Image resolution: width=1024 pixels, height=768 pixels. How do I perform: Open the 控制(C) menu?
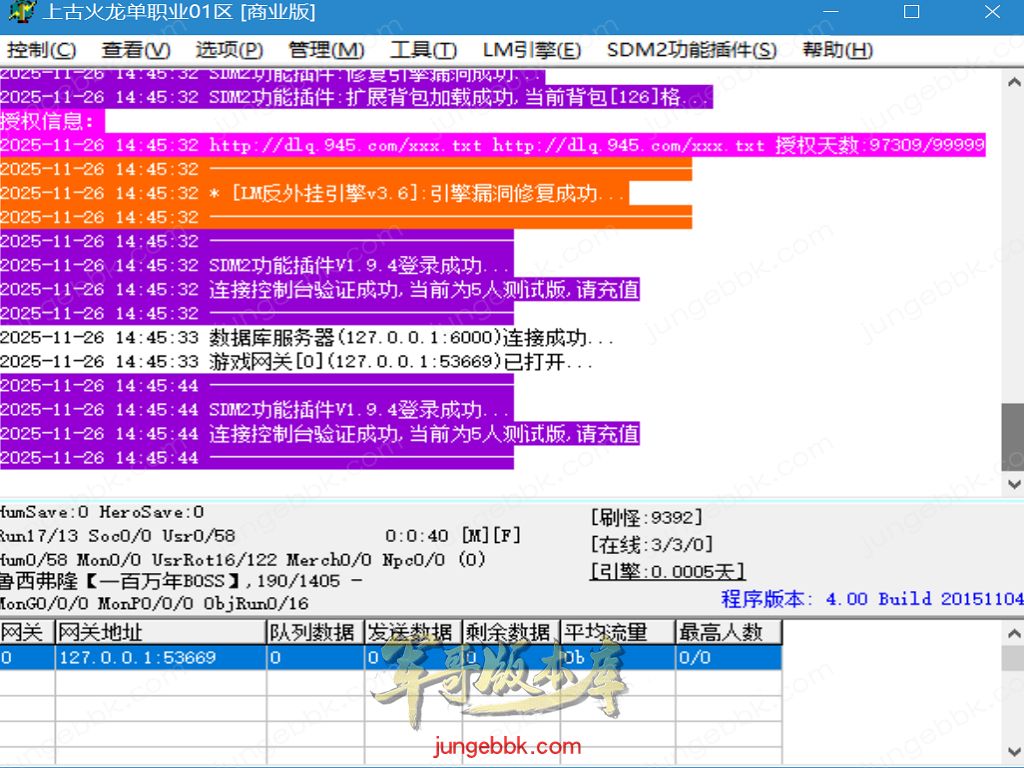(x=41, y=50)
